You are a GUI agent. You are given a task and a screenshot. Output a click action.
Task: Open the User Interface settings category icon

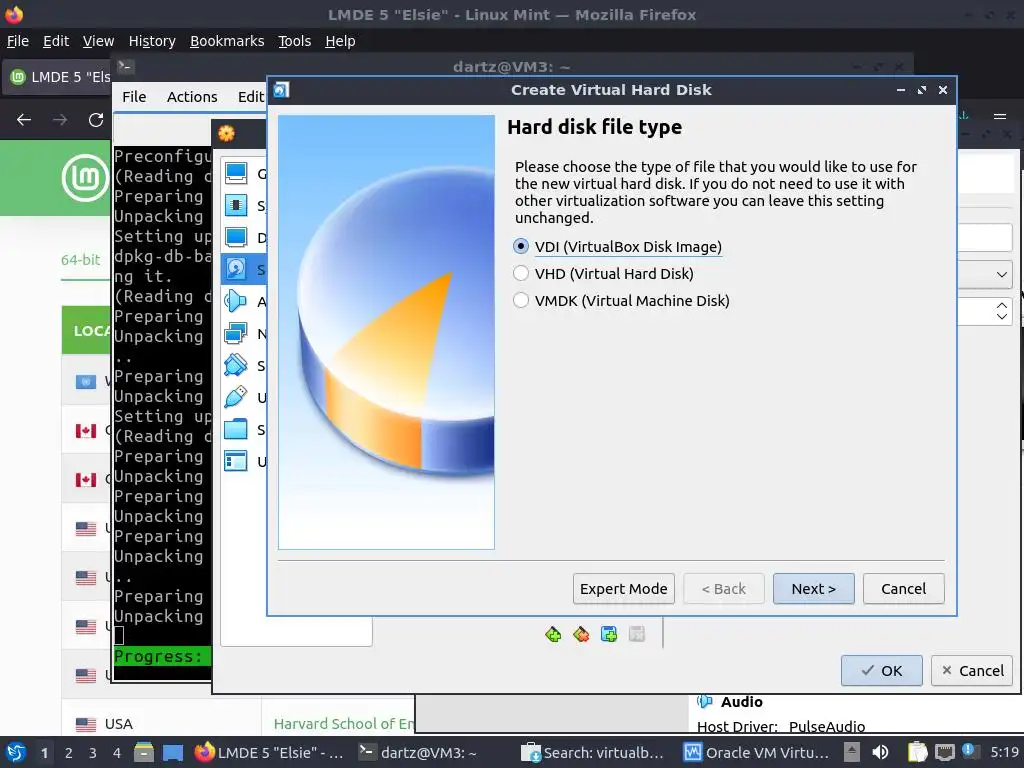point(236,461)
